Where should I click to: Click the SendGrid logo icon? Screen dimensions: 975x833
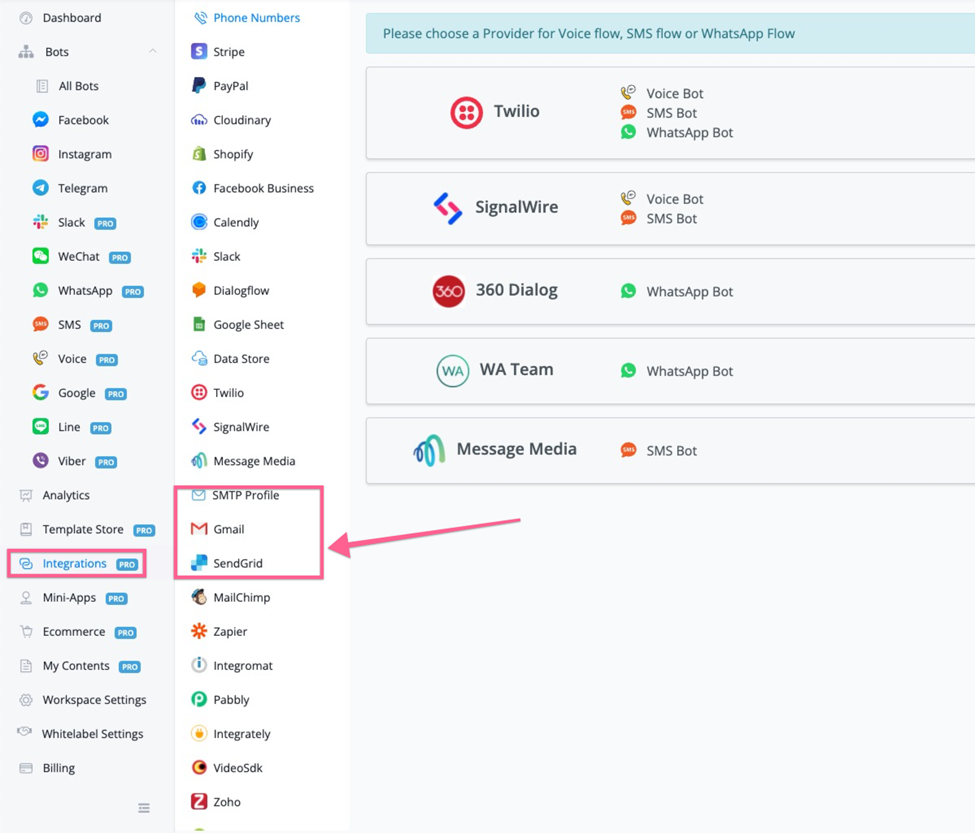click(x=199, y=563)
